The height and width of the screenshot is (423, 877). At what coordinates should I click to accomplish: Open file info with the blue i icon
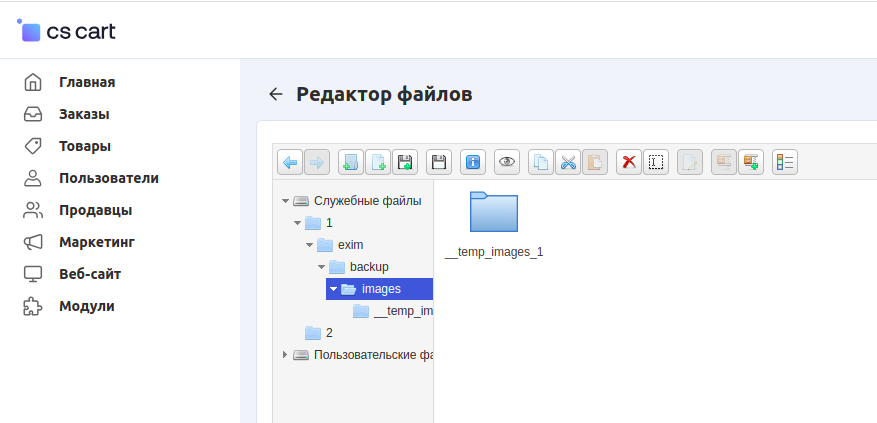click(x=473, y=163)
